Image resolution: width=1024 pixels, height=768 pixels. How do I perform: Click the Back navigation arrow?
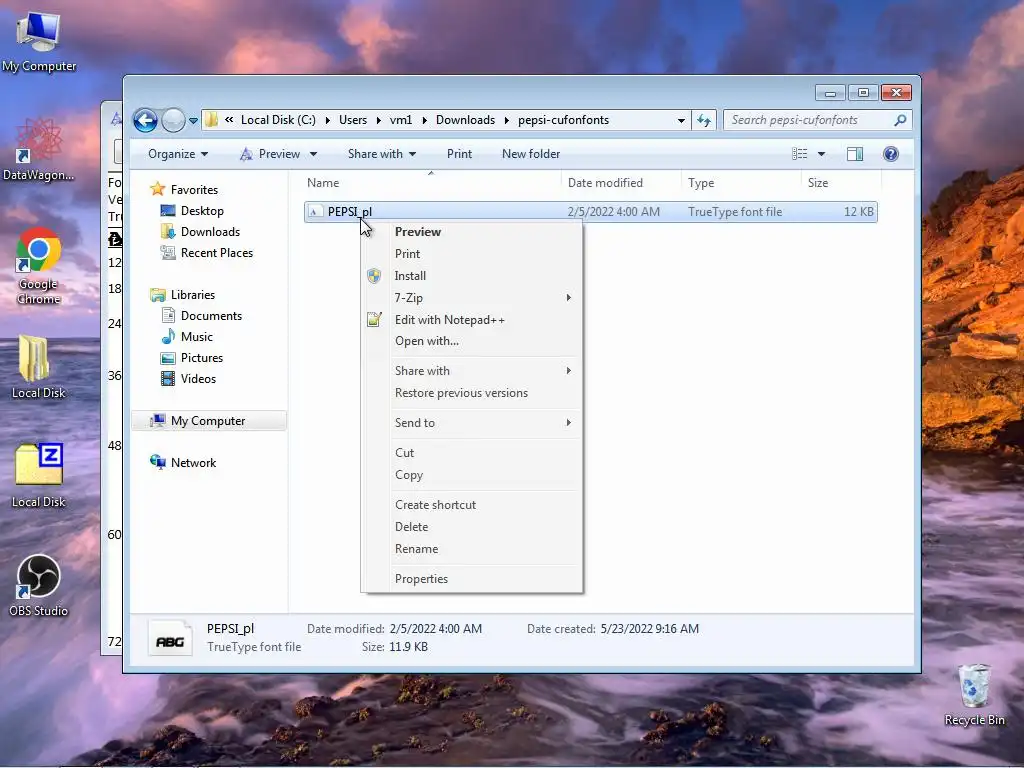pos(145,120)
